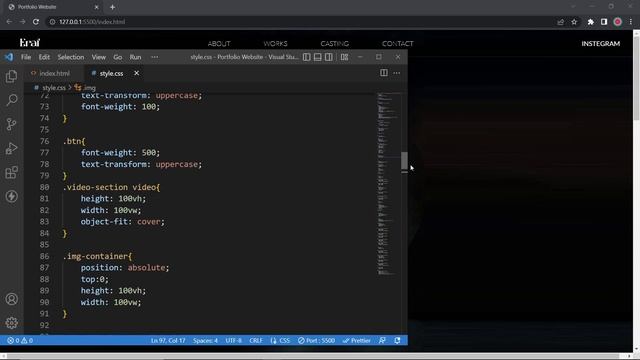Click the object-fit: cover declaration
Screen dimensions: 640x360
[x=122, y=222]
